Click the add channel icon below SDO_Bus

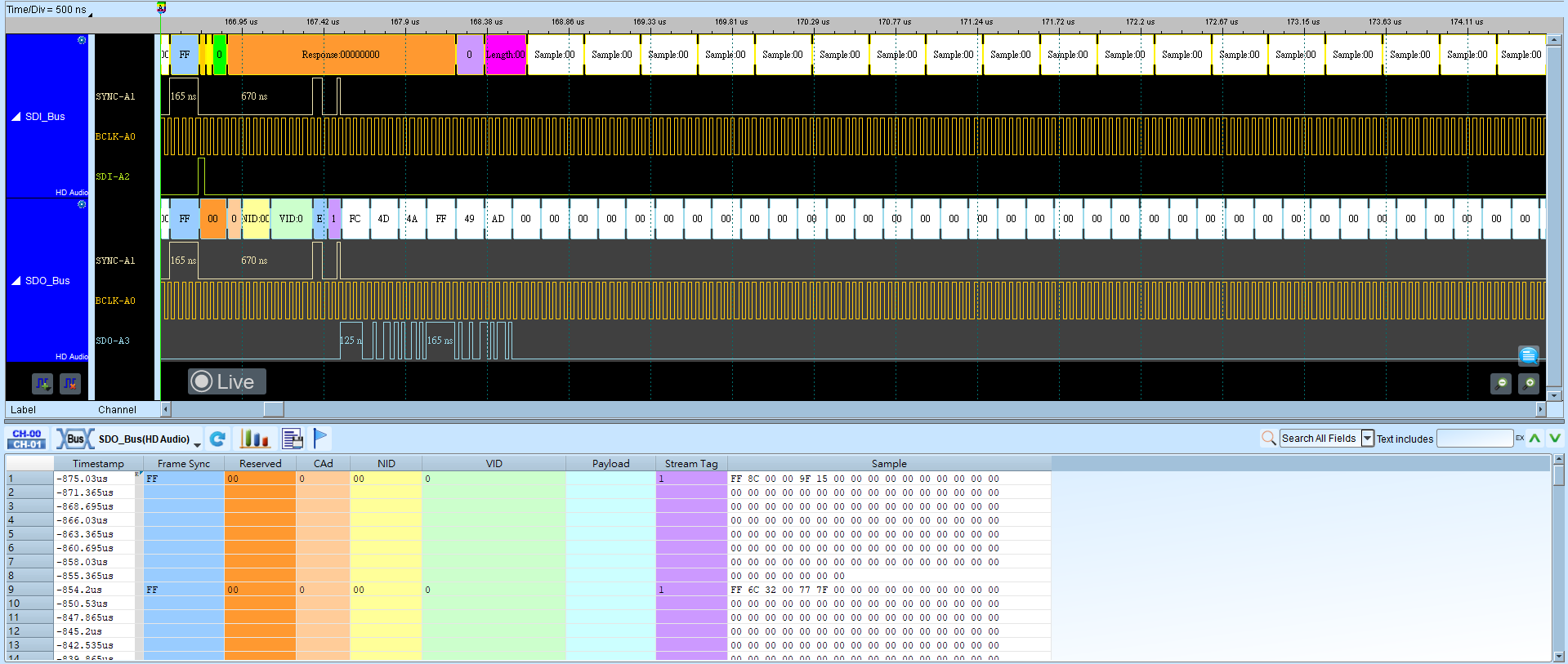coord(42,382)
